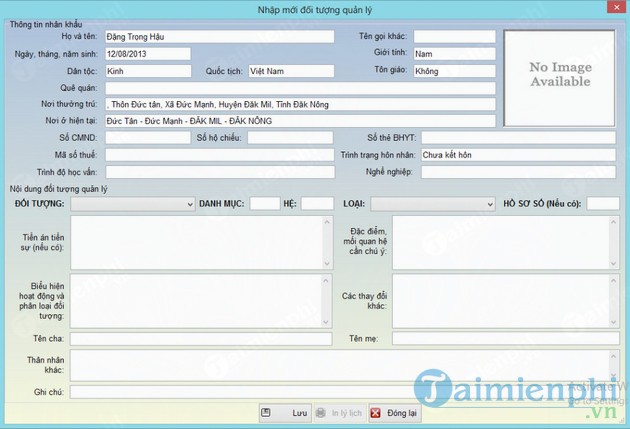Click up arrow of Các thay đổi khác scrollbar

pyautogui.click(x=613, y=280)
